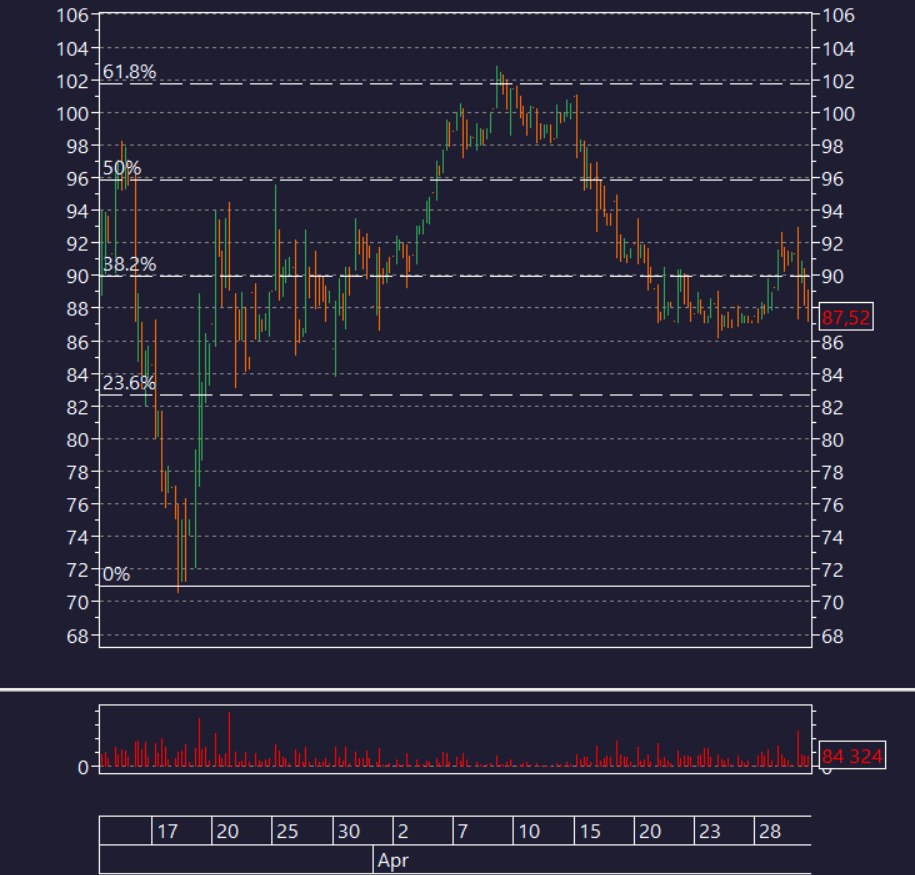Select 68 on the right price axis
915x875 pixels.
(x=833, y=636)
